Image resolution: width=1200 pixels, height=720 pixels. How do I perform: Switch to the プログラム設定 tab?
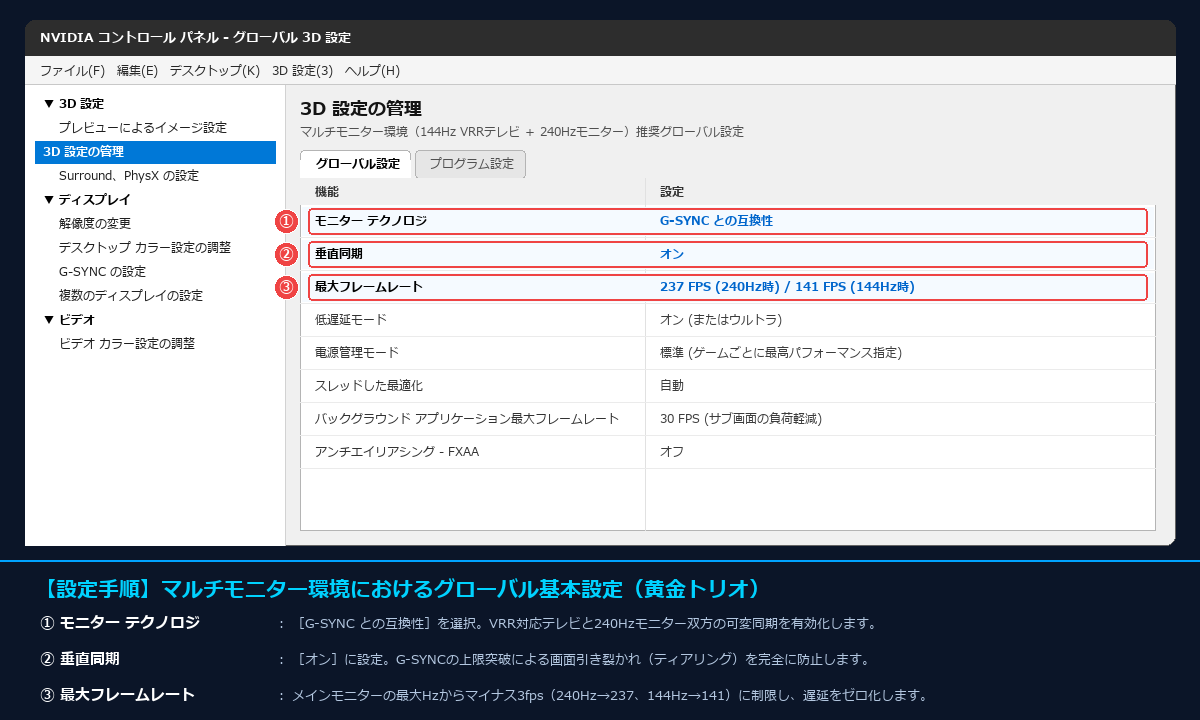(x=471, y=164)
